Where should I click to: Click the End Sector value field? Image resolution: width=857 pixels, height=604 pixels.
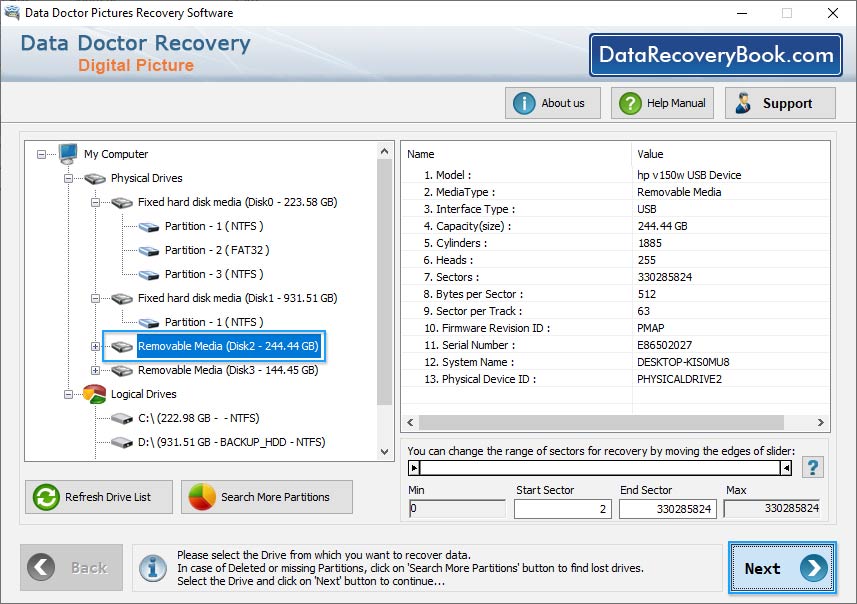tap(670, 509)
